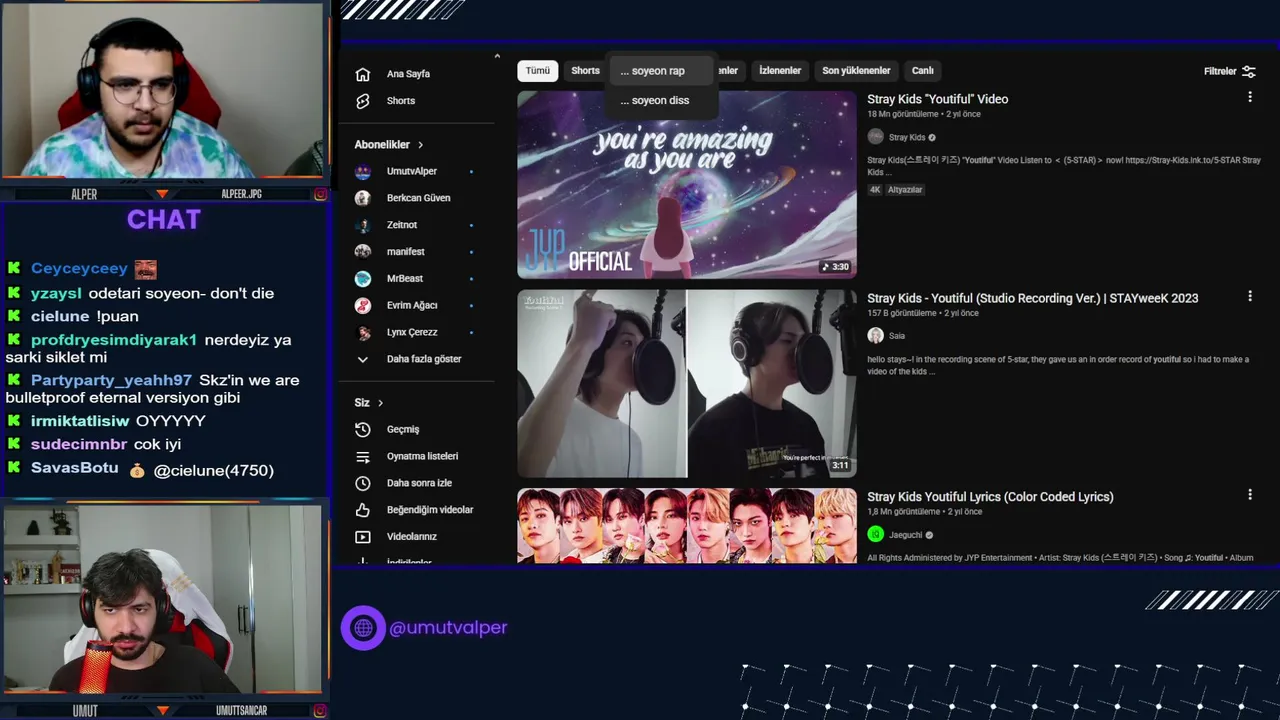Open Lynx Çerezz channel avatar
Screen dimensions: 1280x720
(363, 332)
